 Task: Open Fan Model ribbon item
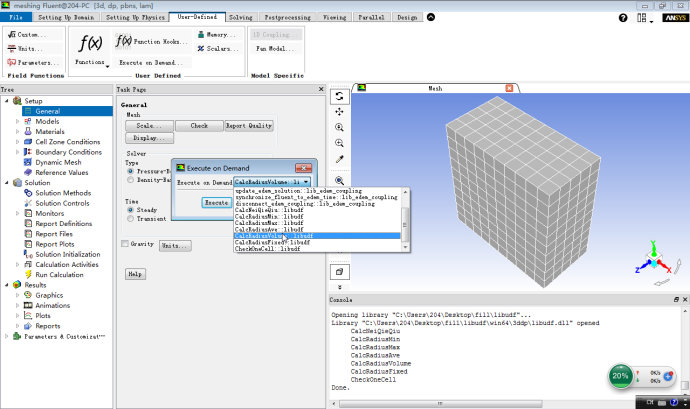tap(276, 48)
